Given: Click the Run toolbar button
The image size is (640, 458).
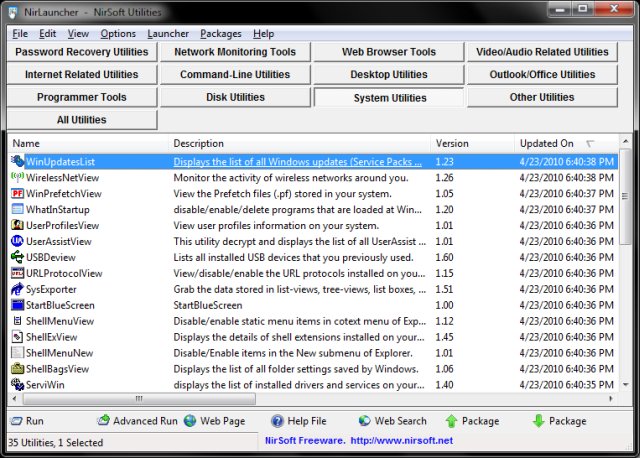Looking at the screenshot, I should (x=27, y=421).
